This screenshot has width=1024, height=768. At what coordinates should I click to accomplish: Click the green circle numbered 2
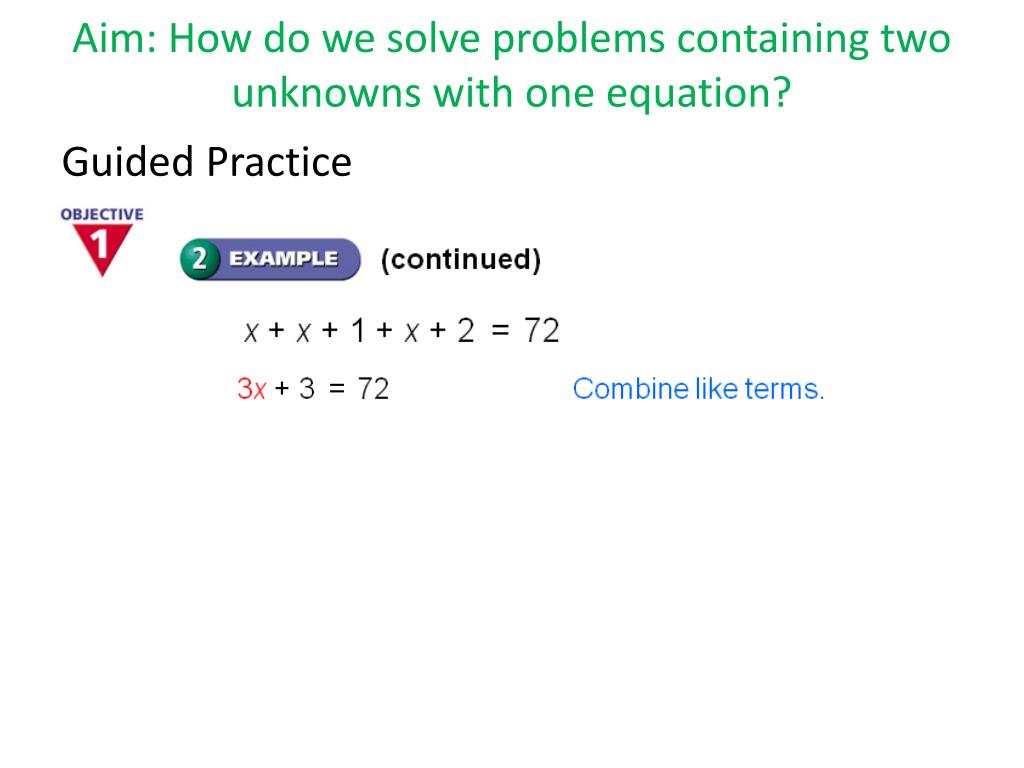[x=199, y=259]
